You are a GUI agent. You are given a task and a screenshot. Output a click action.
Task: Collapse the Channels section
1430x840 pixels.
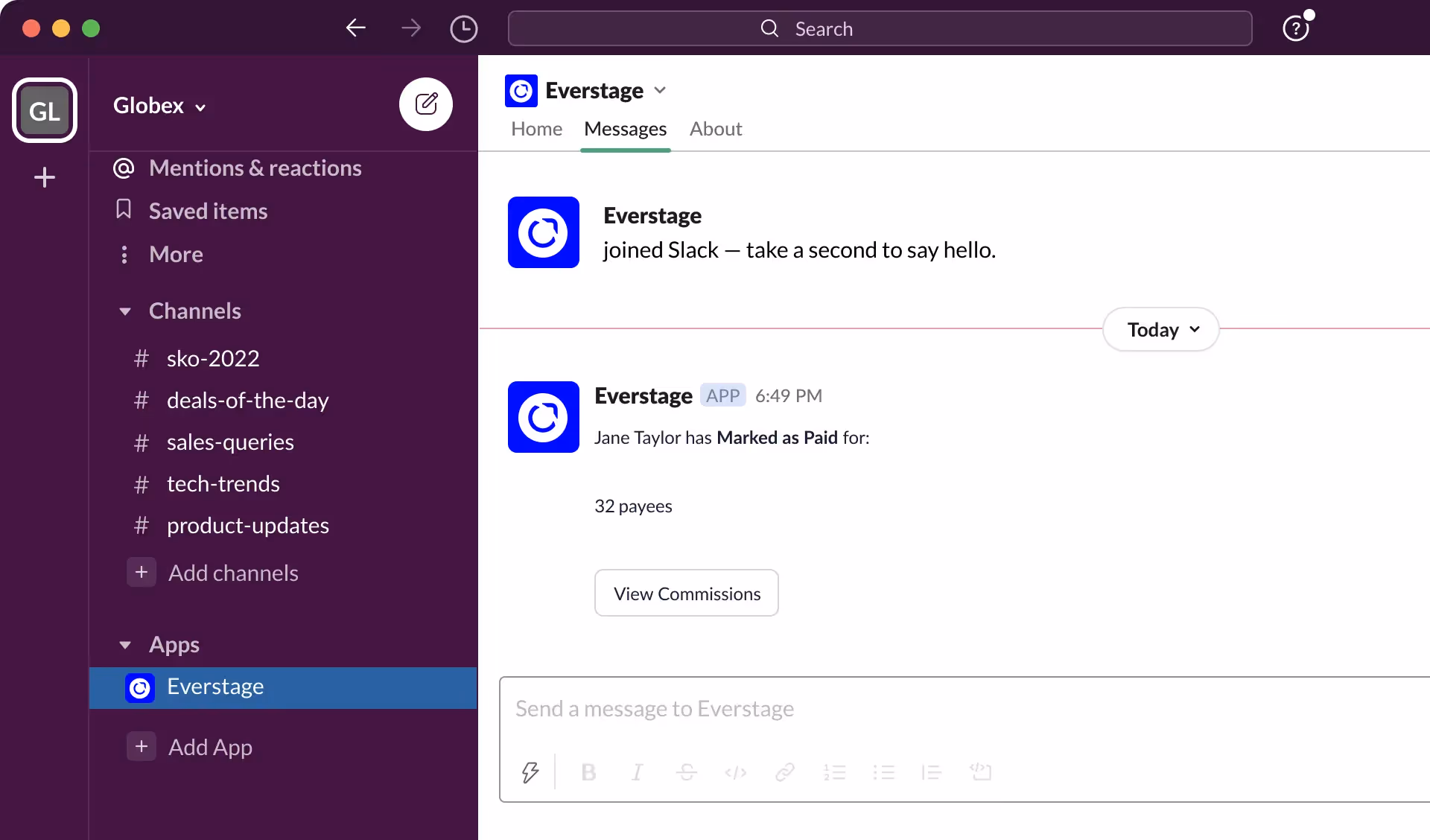(x=125, y=311)
